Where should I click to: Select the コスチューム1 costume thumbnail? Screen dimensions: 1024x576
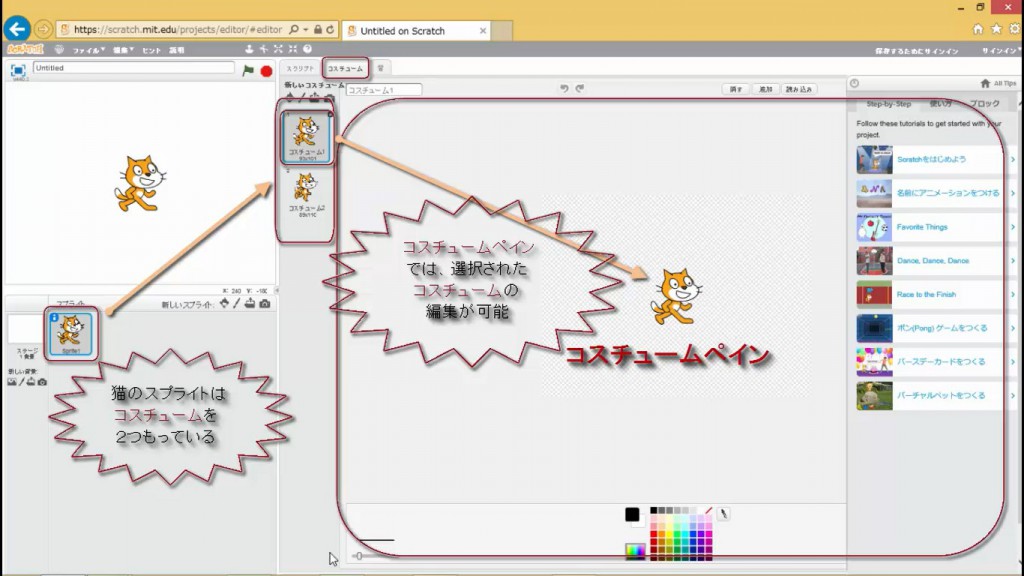tap(306, 136)
